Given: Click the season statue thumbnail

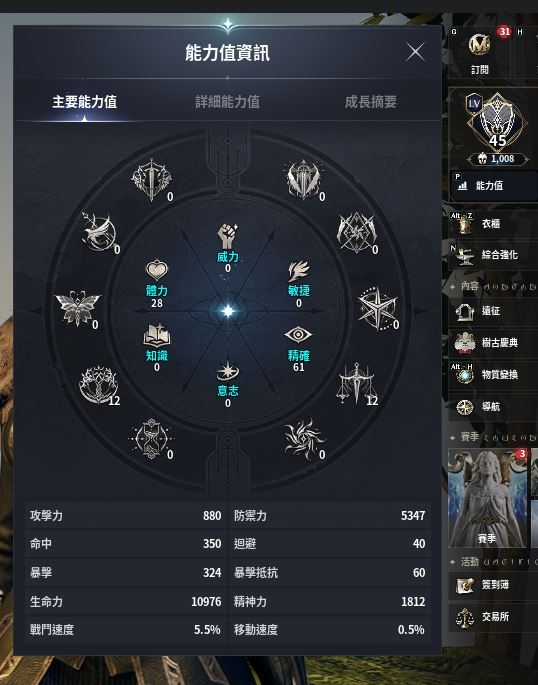Looking at the screenshot, I should (487, 498).
